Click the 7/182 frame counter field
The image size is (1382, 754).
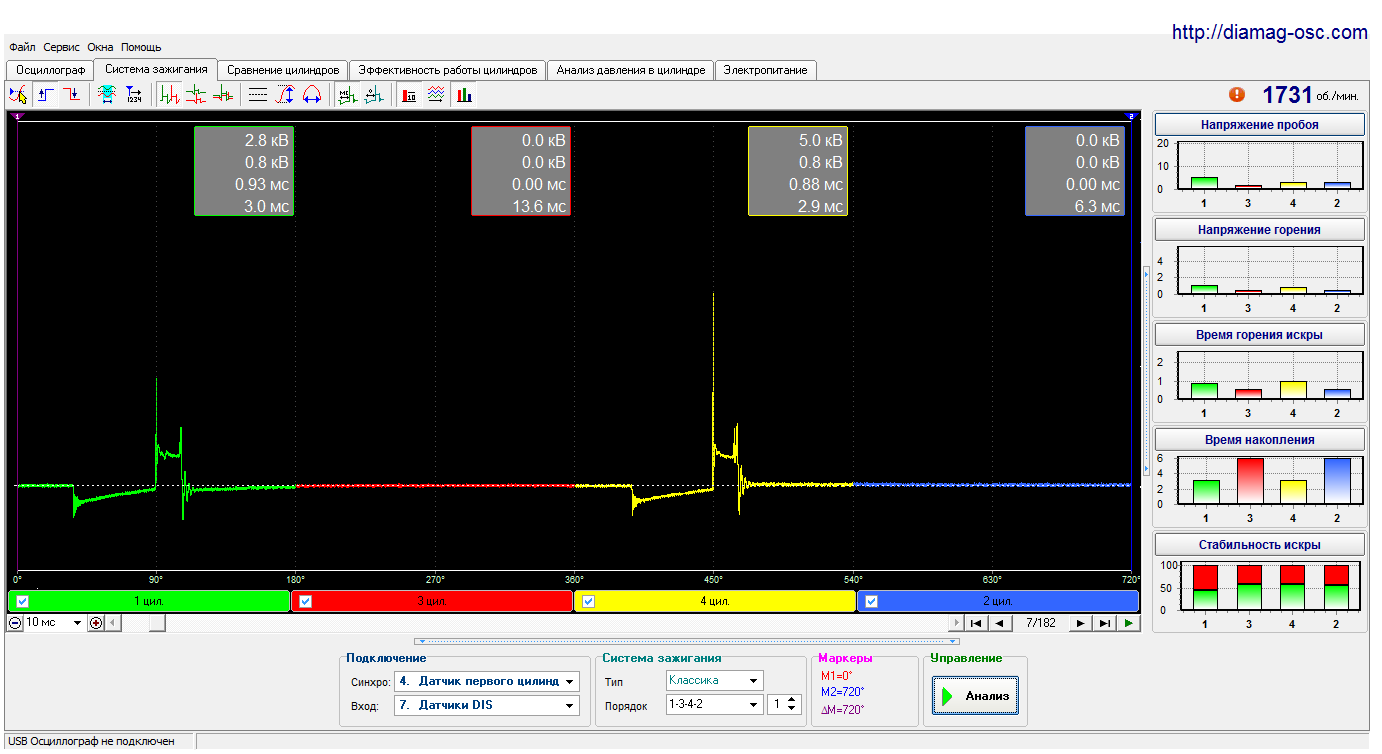tap(1040, 622)
